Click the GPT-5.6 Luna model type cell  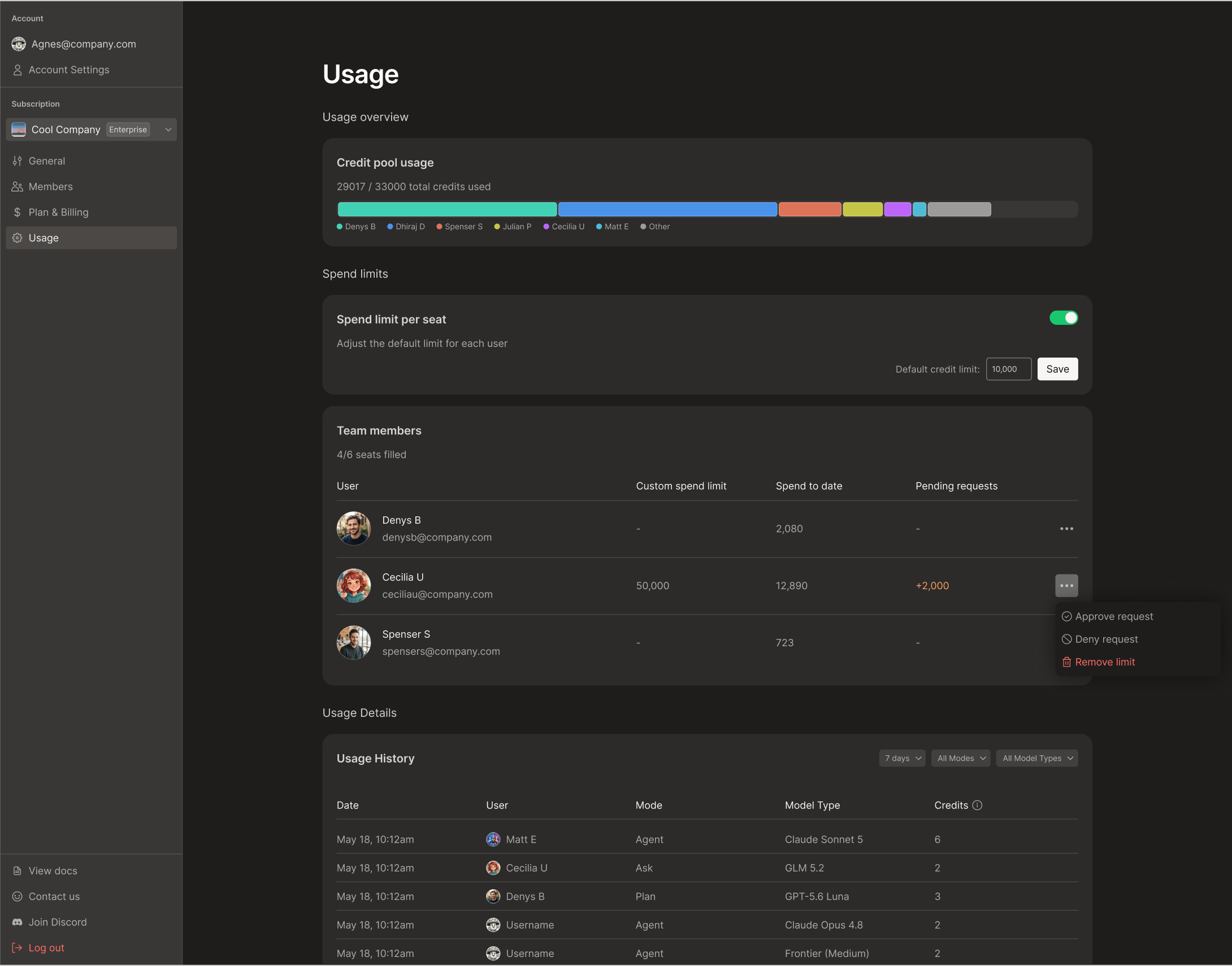point(817,897)
